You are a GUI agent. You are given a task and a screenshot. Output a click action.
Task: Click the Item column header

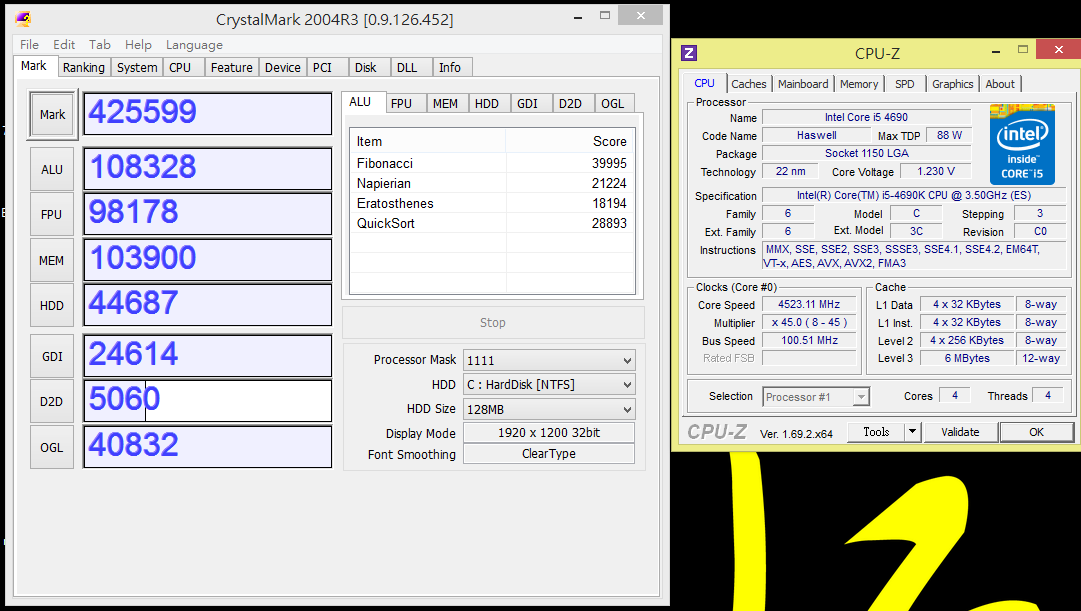pyautogui.click(x=427, y=141)
